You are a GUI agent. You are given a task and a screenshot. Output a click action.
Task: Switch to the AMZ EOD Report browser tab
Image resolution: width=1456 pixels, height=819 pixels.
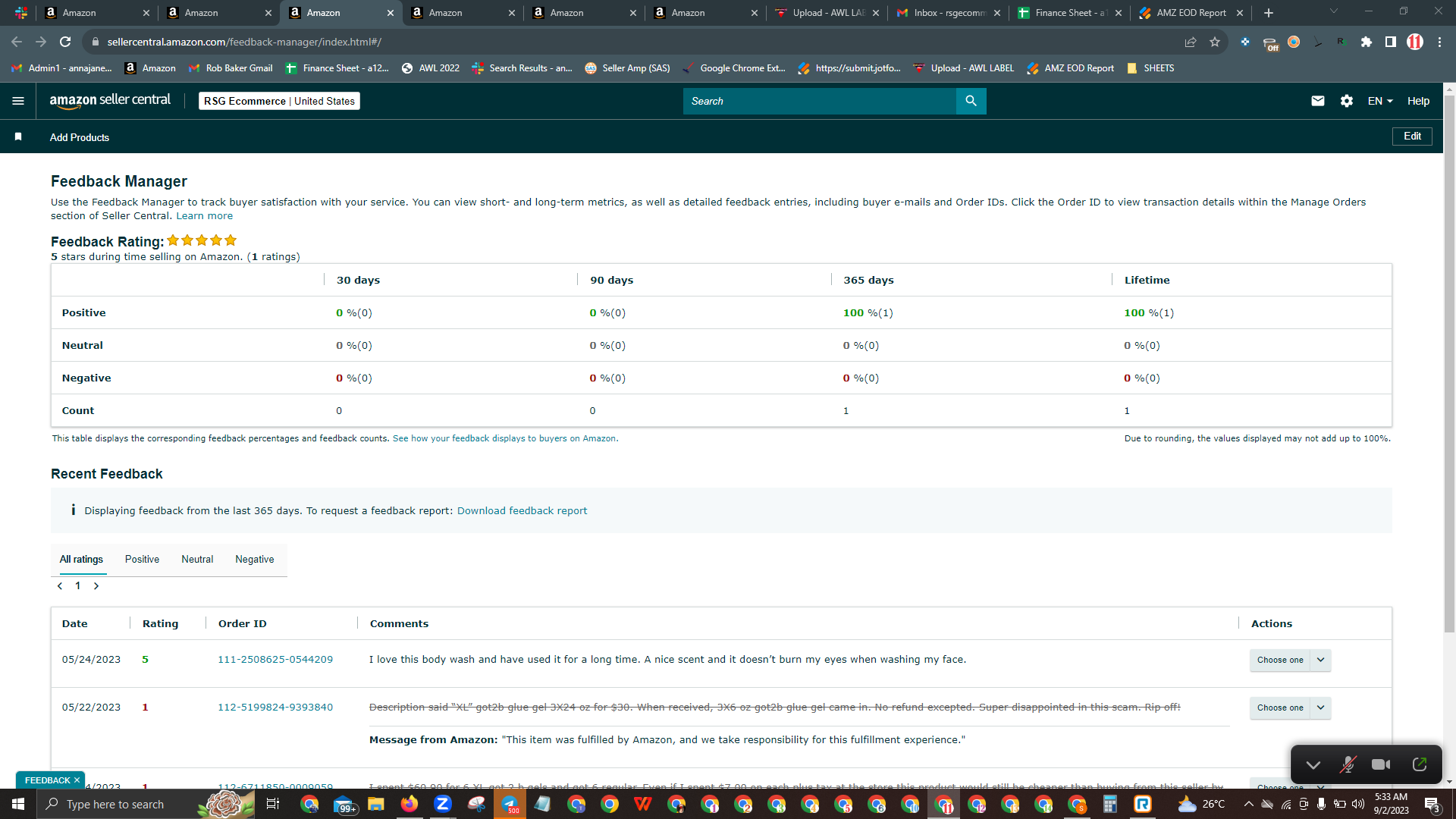[x=1191, y=13]
